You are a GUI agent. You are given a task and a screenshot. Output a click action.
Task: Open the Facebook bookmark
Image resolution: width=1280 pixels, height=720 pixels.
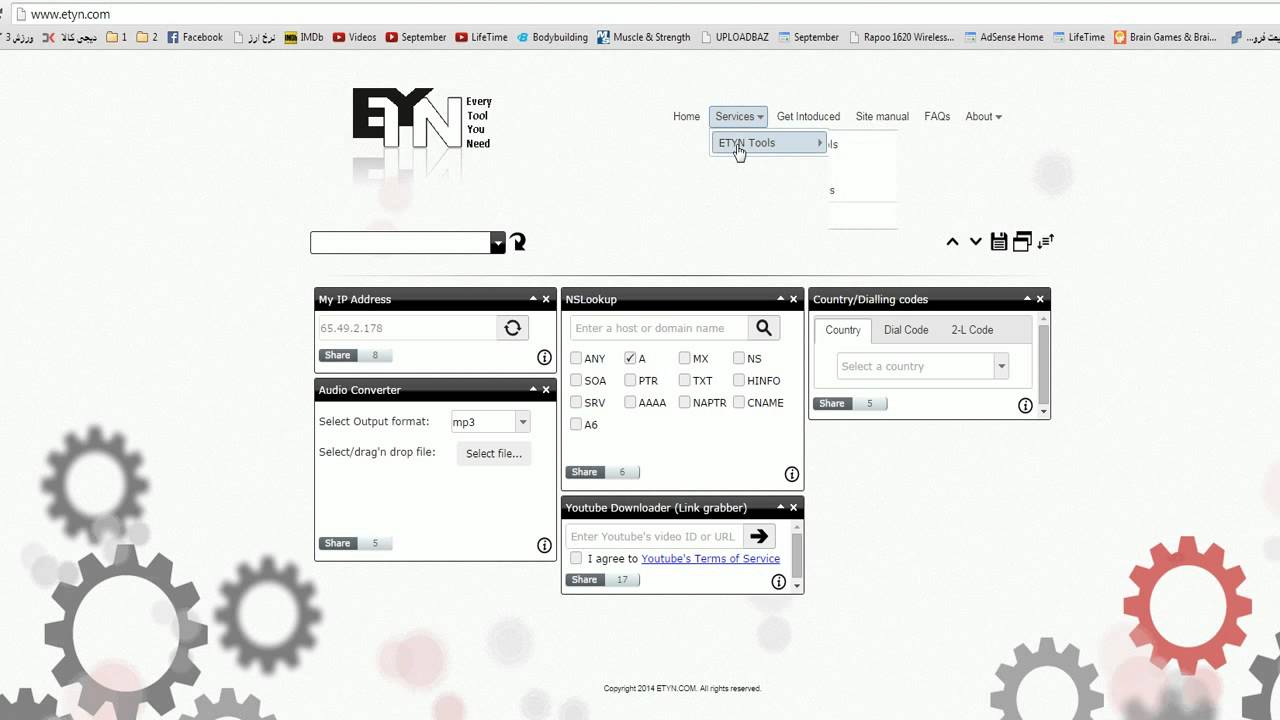coord(194,37)
